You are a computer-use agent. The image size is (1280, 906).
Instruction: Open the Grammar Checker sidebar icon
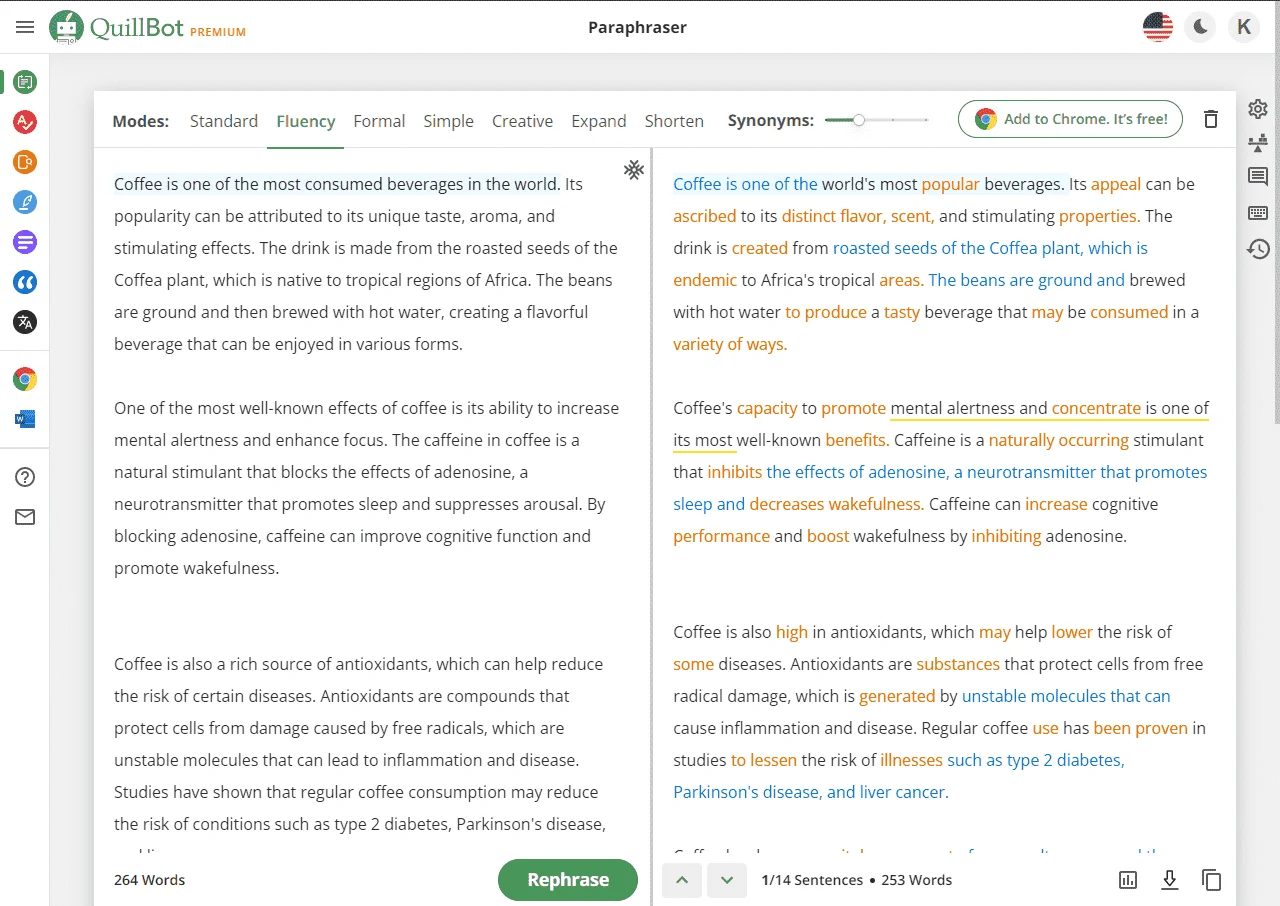[25, 122]
